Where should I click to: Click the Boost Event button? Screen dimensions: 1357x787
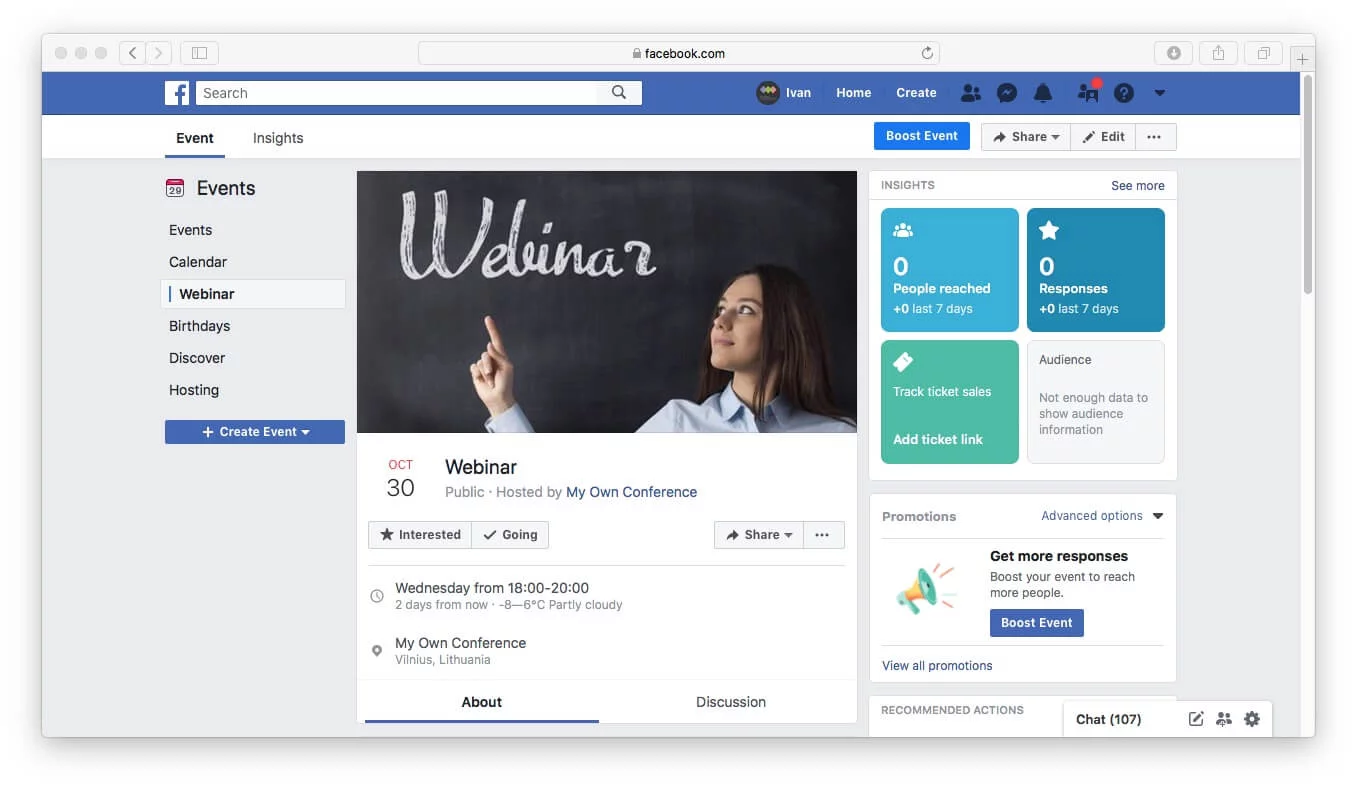921,135
